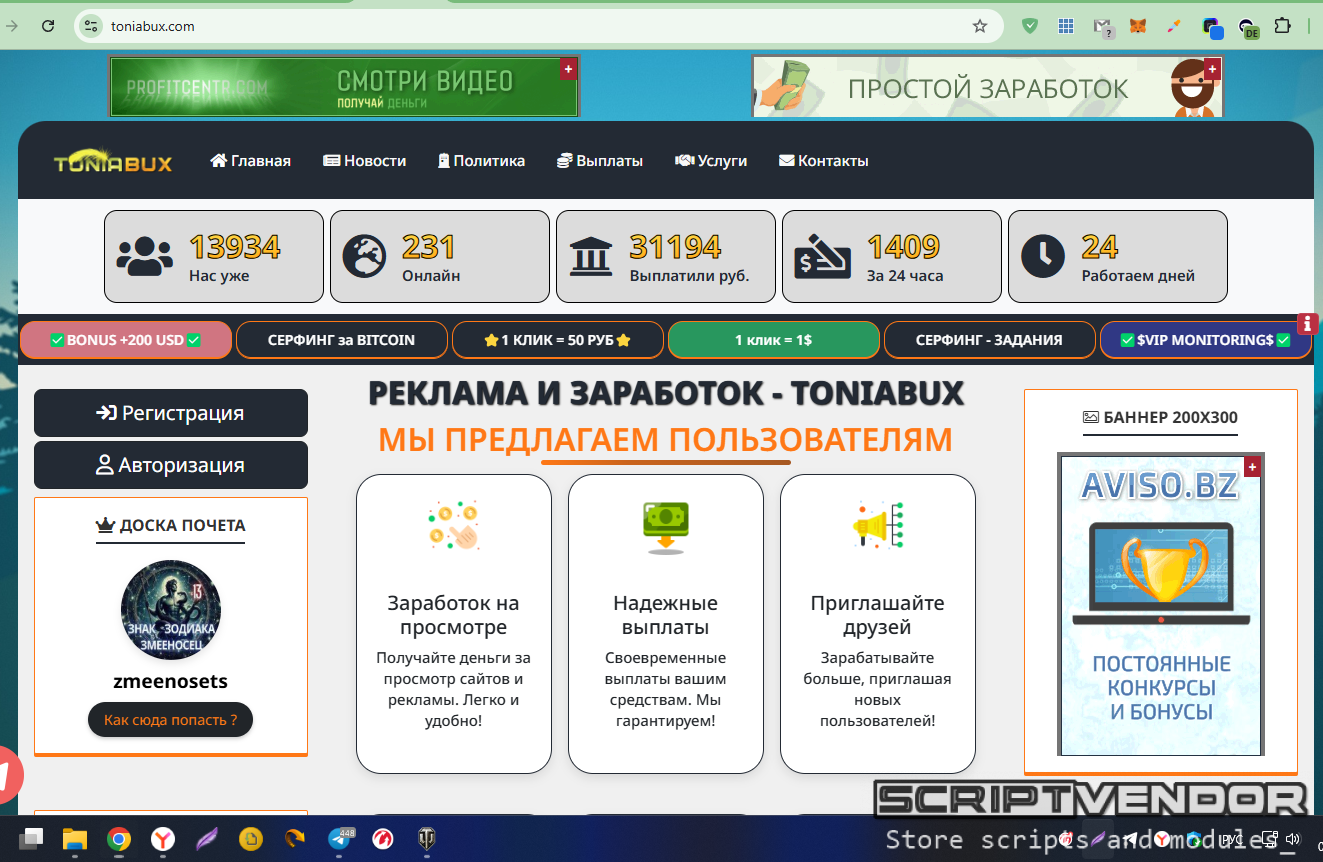1323x862 pixels.
Task: Click the bank icon by Выплатили руб.
Action: coord(591,257)
